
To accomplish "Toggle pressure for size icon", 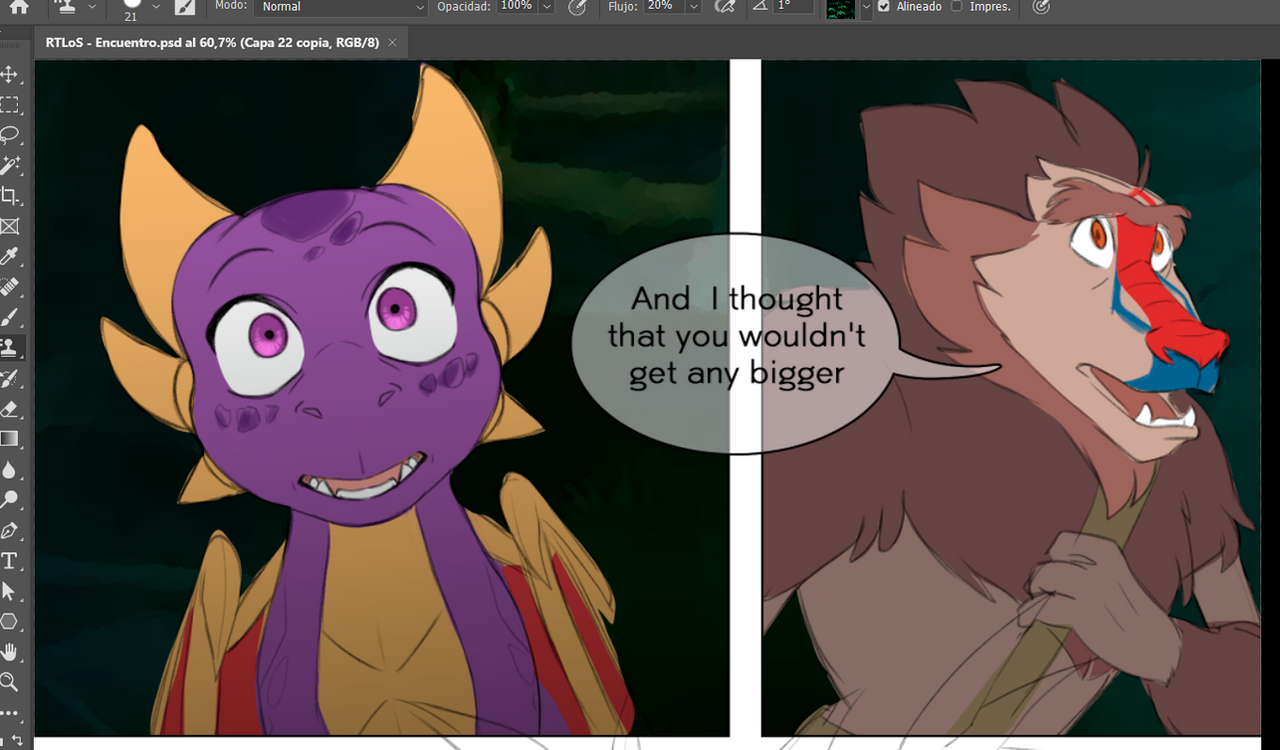I will tap(1041, 7).
